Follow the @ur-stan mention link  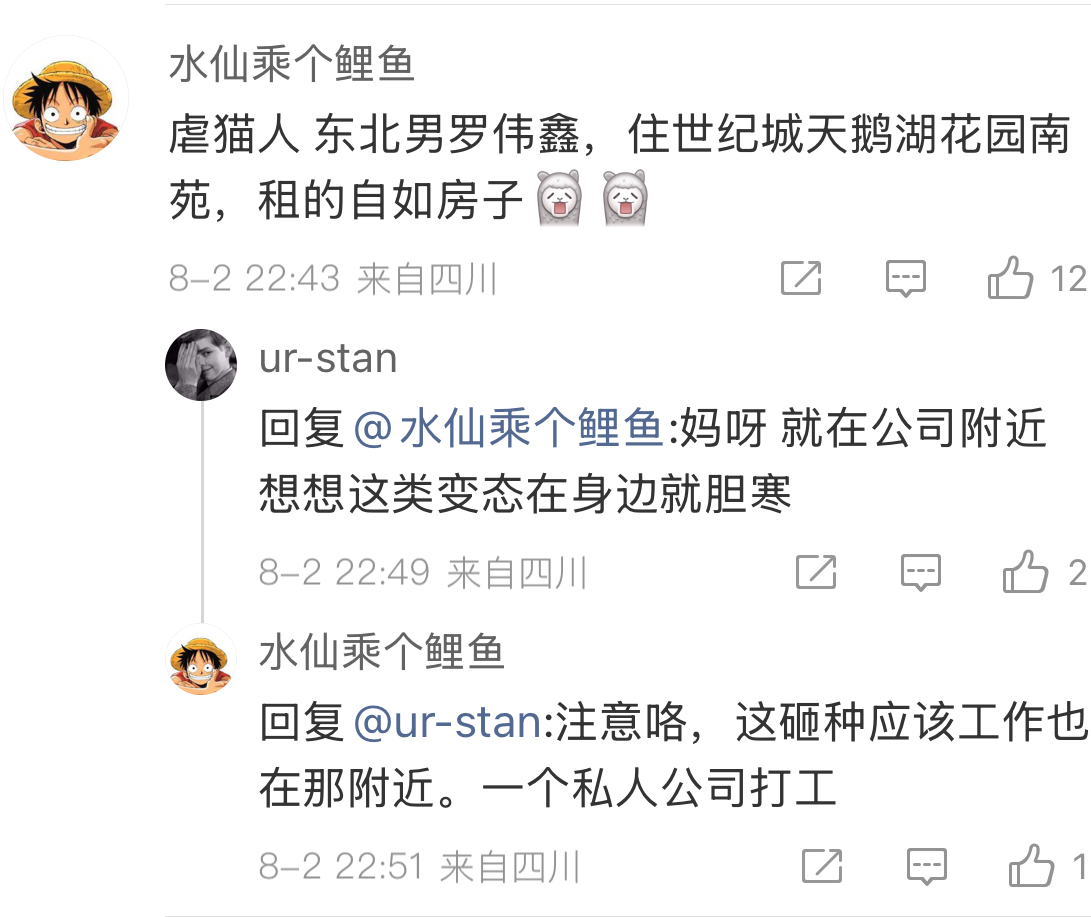click(x=448, y=723)
